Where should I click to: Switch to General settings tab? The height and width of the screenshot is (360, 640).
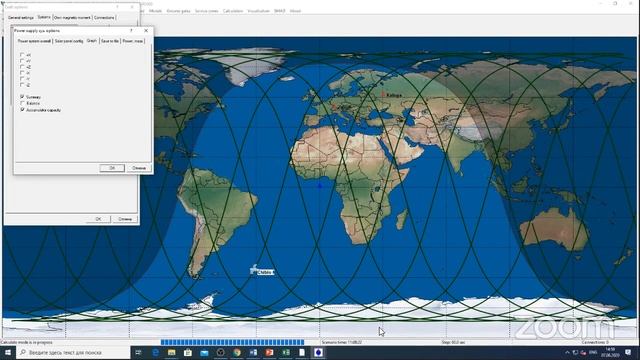(x=21, y=18)
